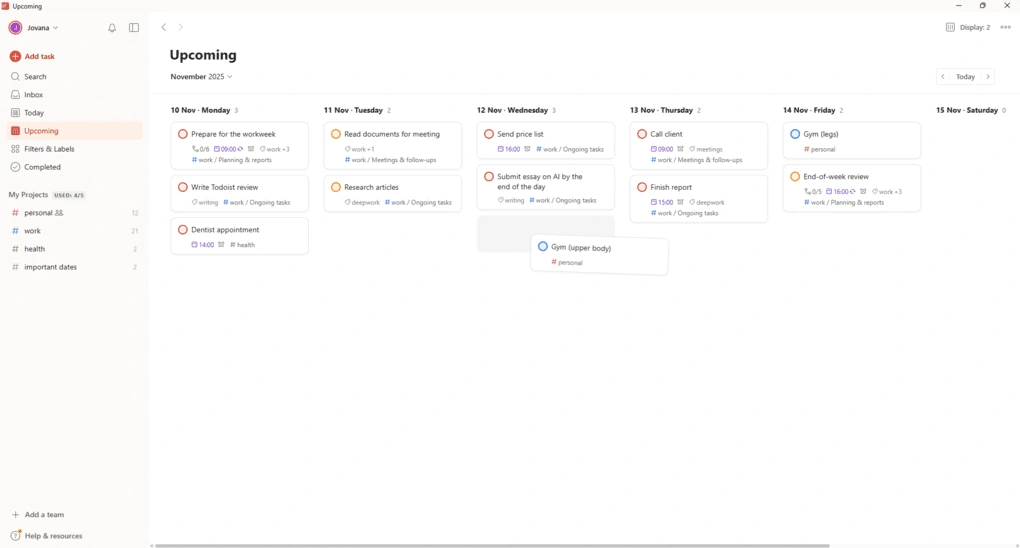Image resolution: width=1020 pixels, height=548 pixels.
Task: Open Help & resources
Action: pyautogui.click(x=53, y=536)
